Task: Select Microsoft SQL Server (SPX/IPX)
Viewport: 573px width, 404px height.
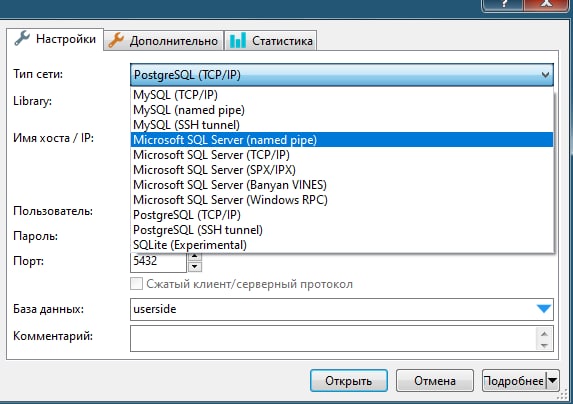Action: tap(342, 170)
